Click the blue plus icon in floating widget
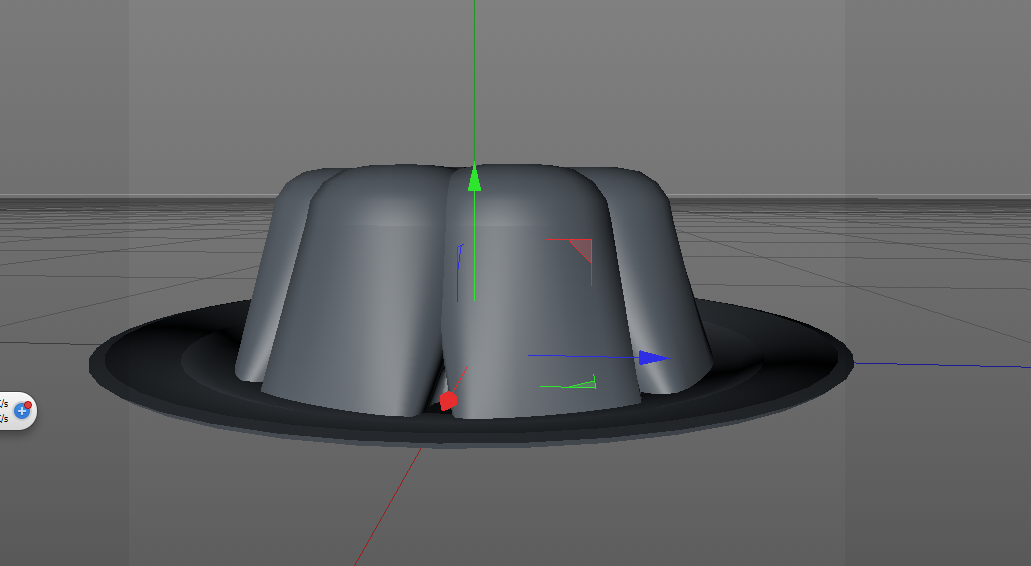Screen dimensions: 1031x566 pos(22,411)
